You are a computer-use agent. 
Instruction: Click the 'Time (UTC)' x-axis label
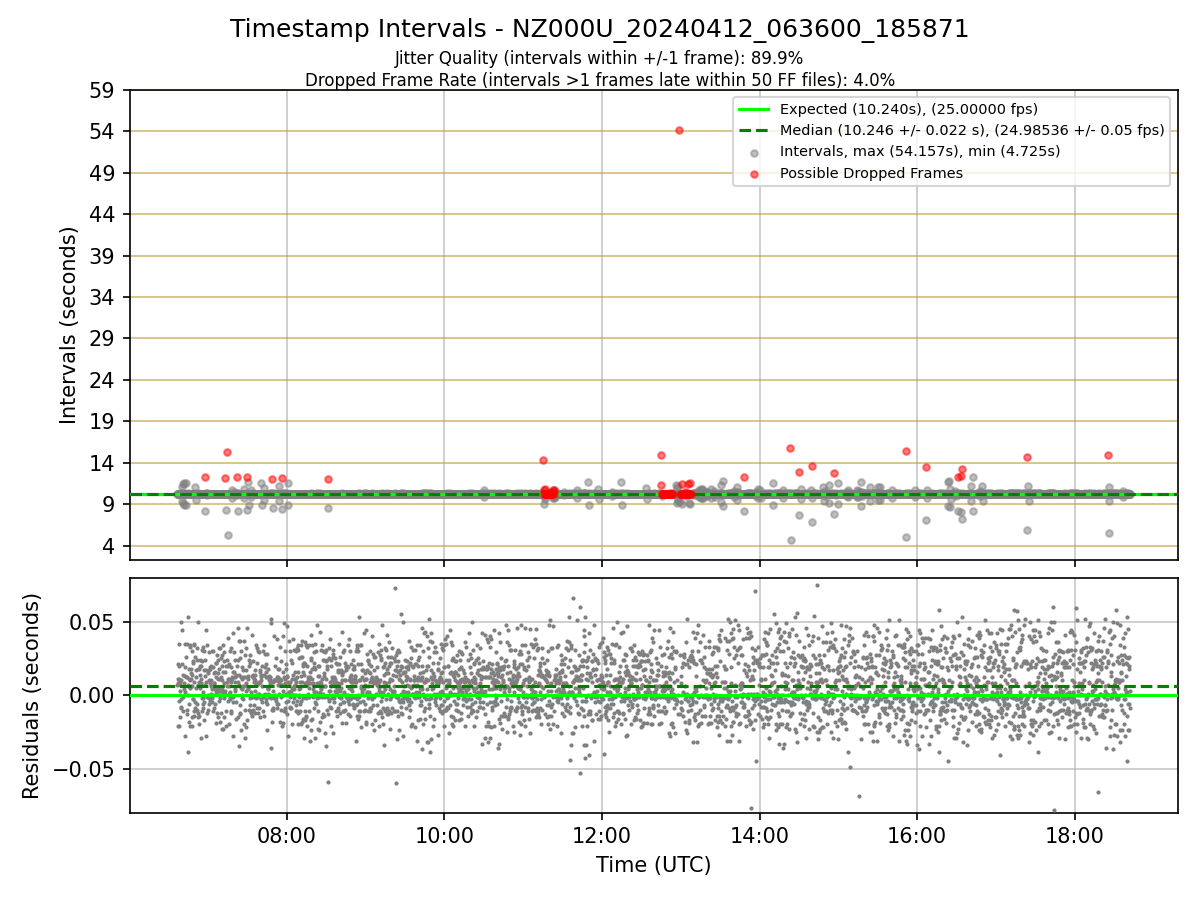[x=653, y=865]
